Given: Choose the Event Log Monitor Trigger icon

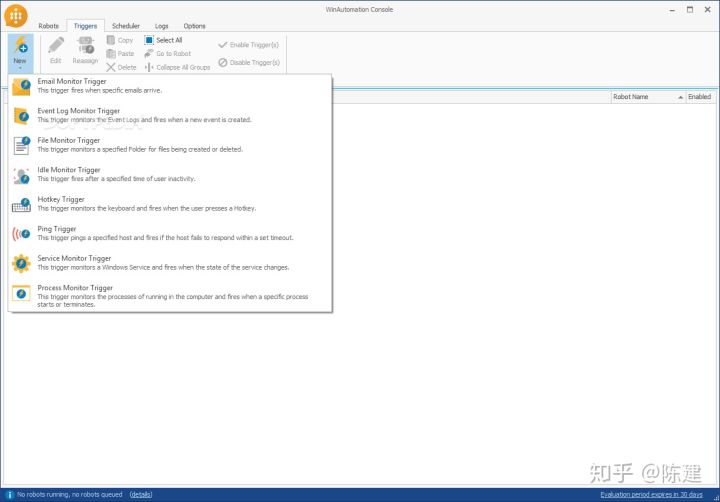Looking at the screenshot, I should 21,116.
